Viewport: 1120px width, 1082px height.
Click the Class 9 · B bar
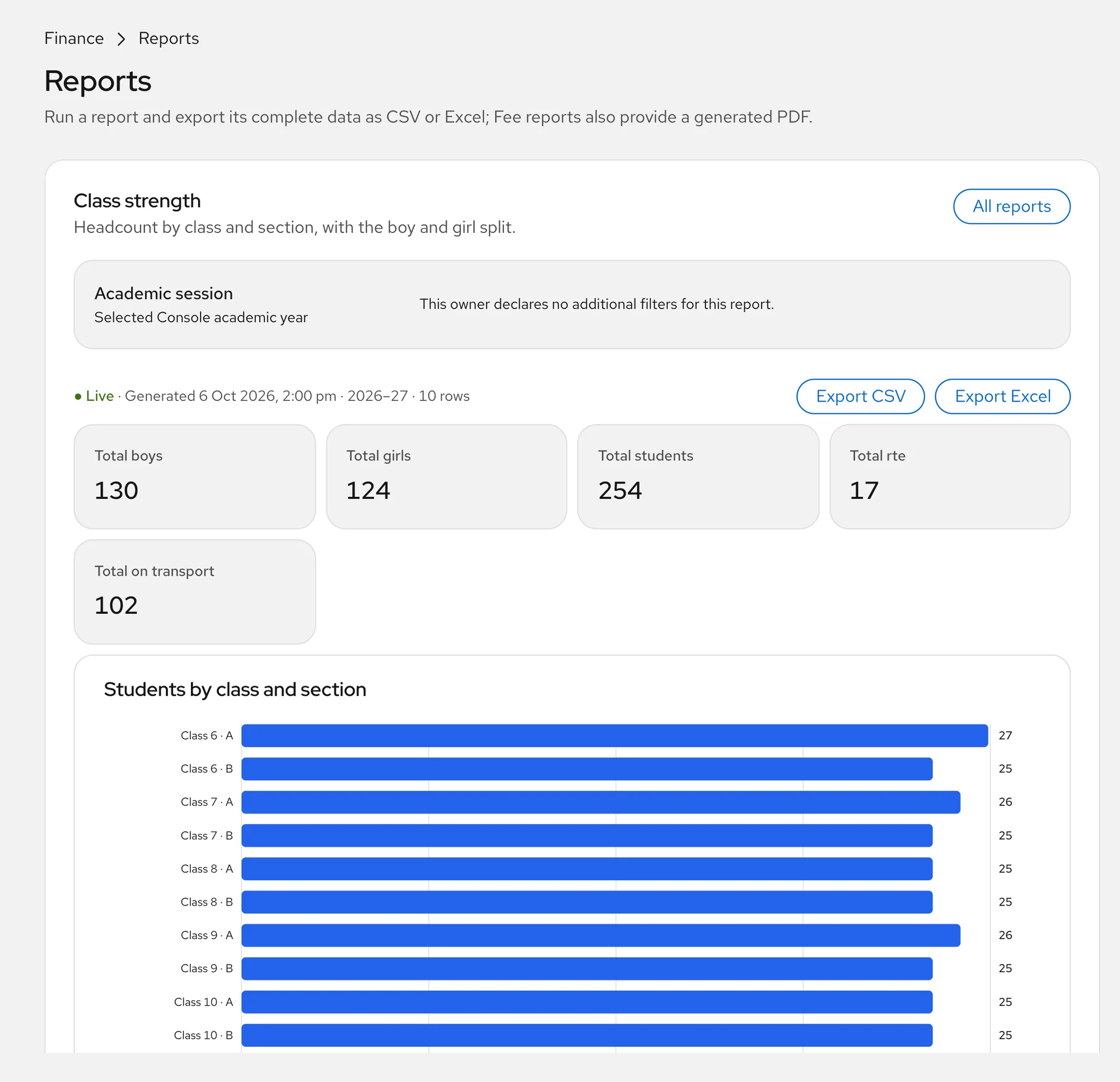587,968
